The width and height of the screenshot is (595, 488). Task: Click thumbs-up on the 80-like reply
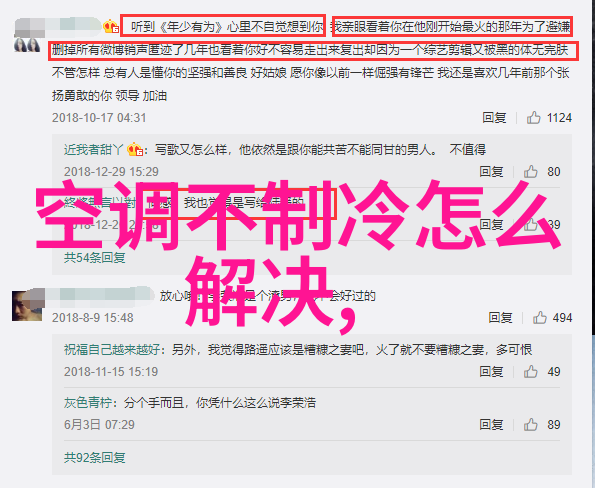[x=530, y=172]
